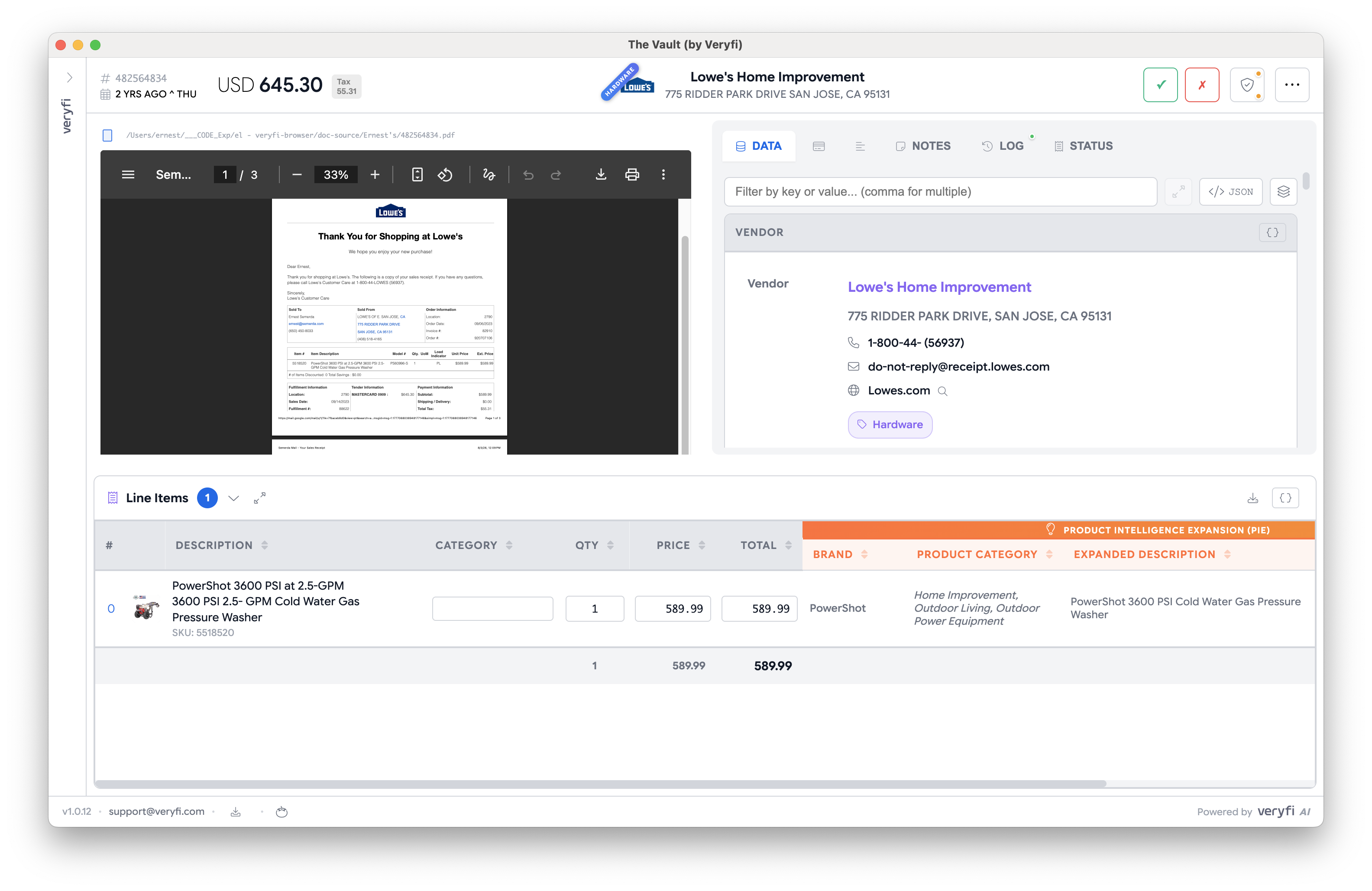Collapse Line Items with chevron
The width and height of the screenshot is (1372, 891).
click(233, 498)
